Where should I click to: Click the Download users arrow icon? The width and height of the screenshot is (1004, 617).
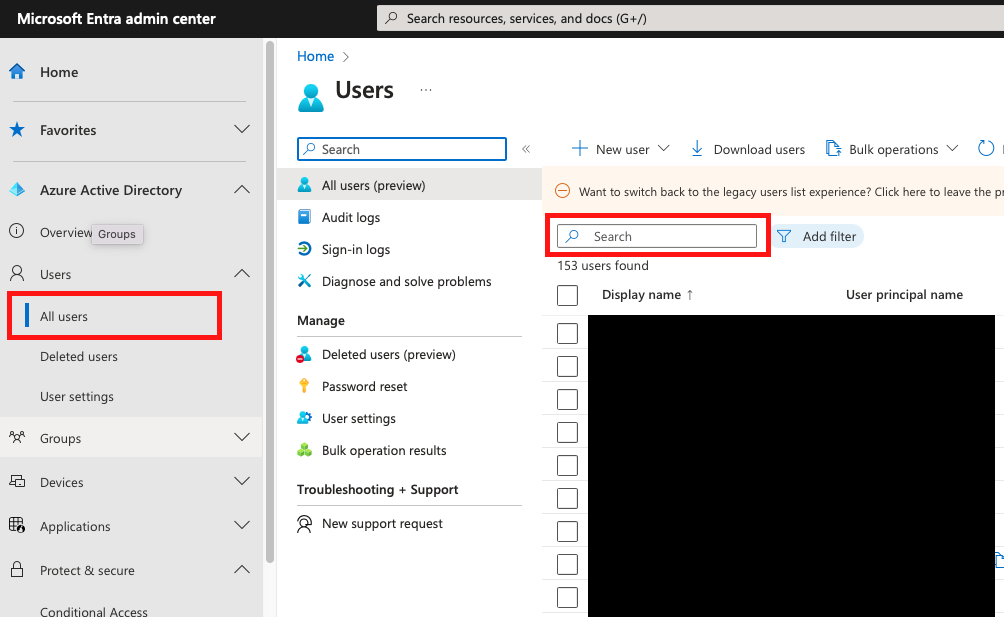coord(697,149)
